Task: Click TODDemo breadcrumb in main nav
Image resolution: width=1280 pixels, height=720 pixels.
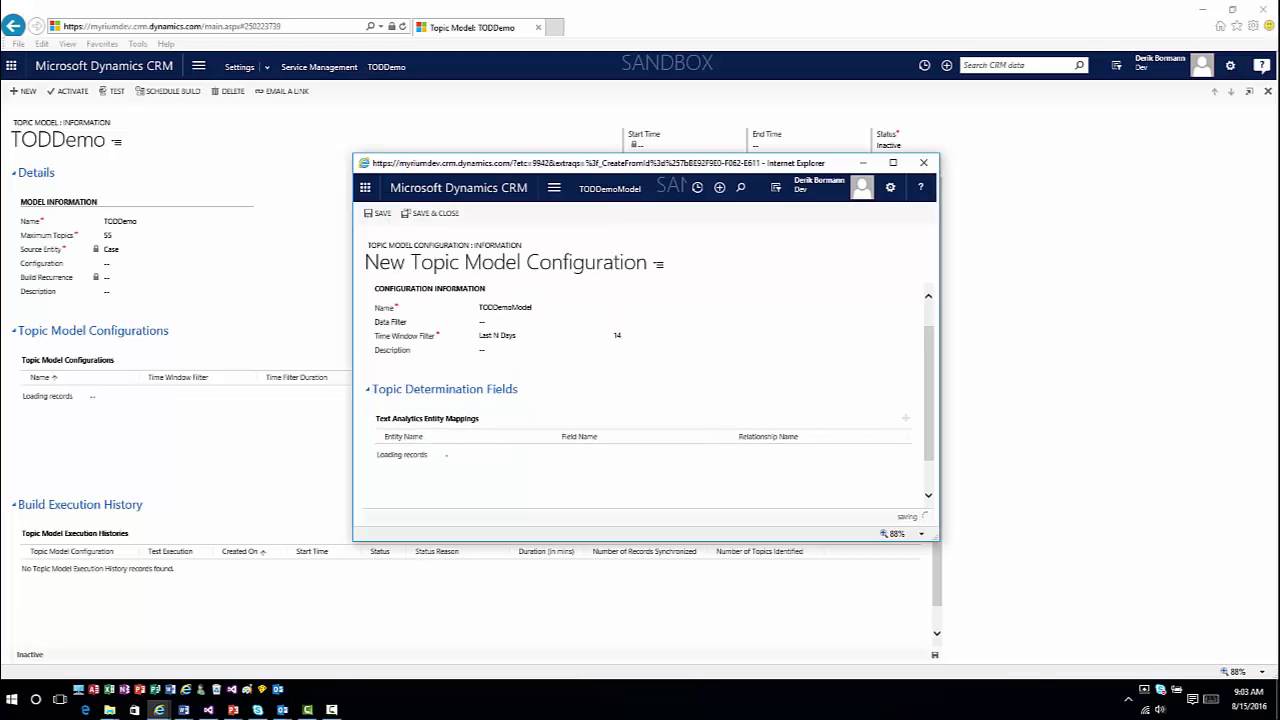Action: coord(386,67)
